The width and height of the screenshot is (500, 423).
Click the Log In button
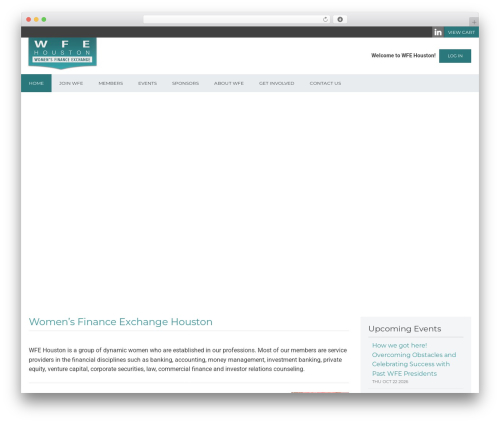click(455, 56)
